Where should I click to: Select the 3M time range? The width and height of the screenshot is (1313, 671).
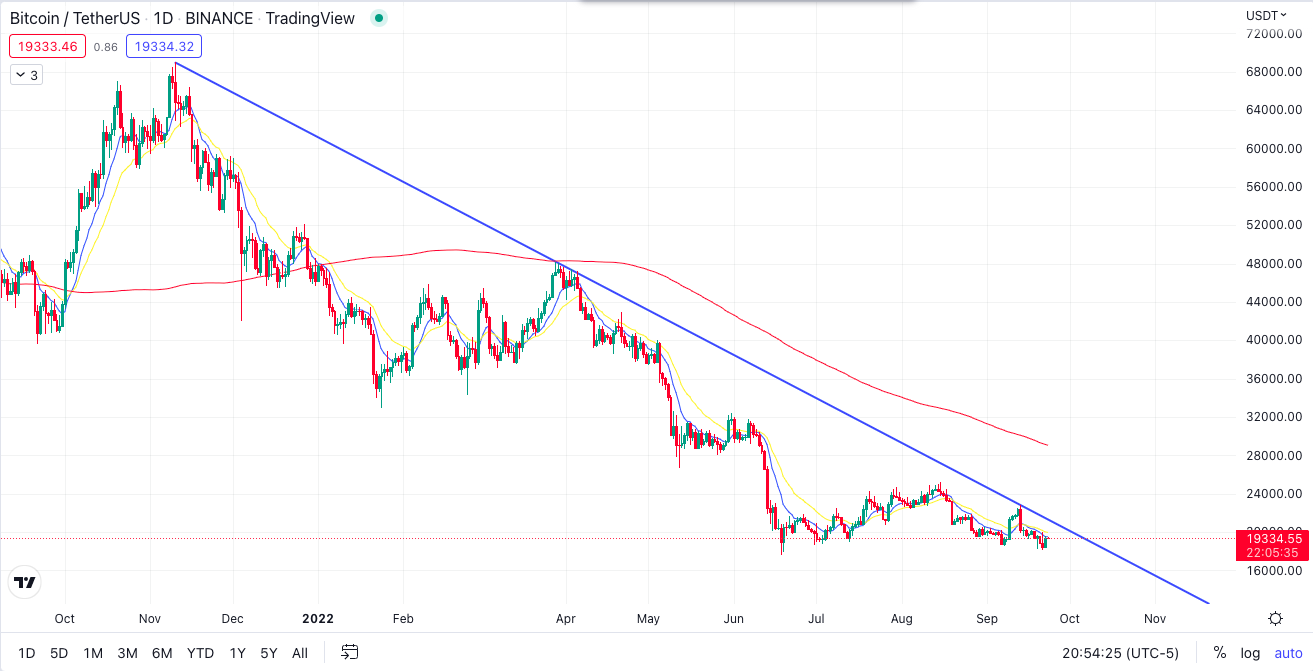[127, 653]
